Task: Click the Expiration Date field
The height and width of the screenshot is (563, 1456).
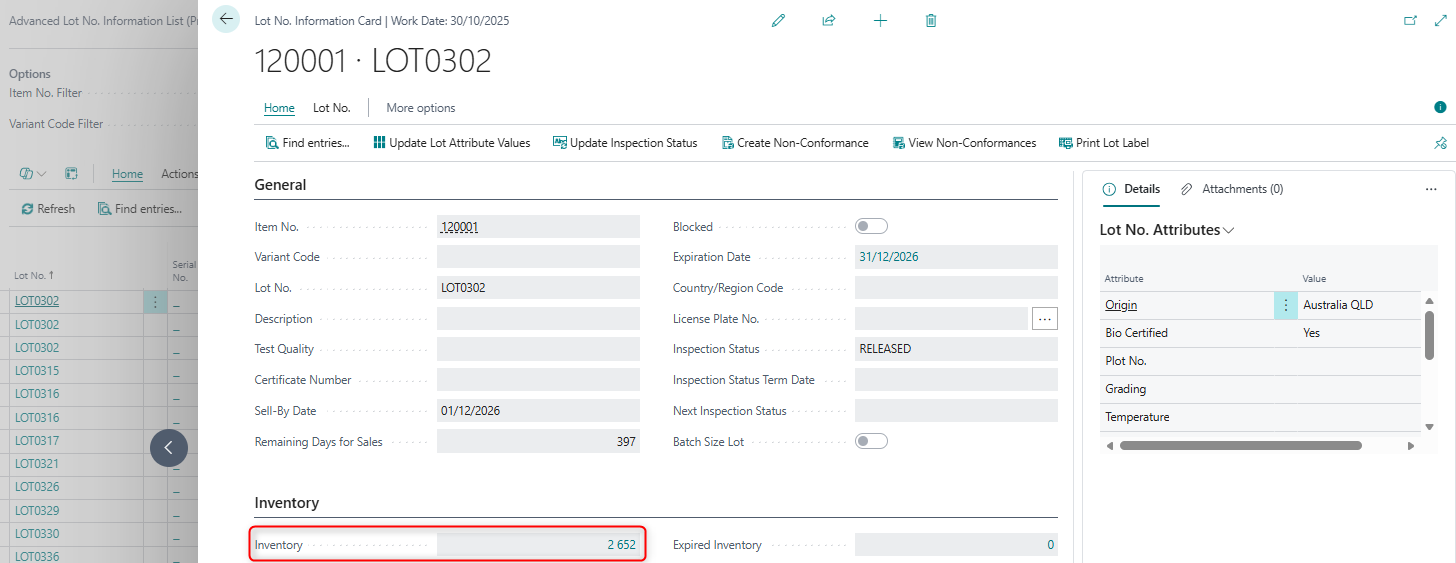Action: click(955, 257)
